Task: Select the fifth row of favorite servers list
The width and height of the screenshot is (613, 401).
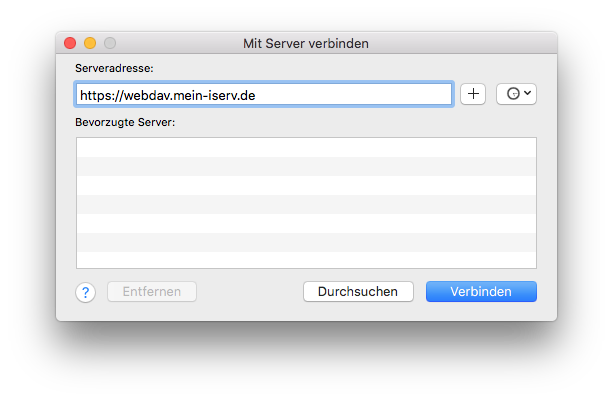Action: (306, 224)
